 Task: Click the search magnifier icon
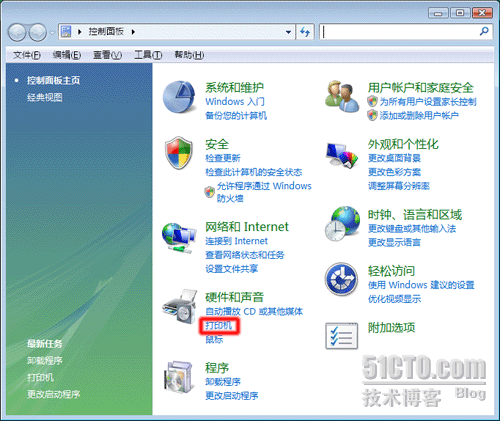[x=484, y=32]
